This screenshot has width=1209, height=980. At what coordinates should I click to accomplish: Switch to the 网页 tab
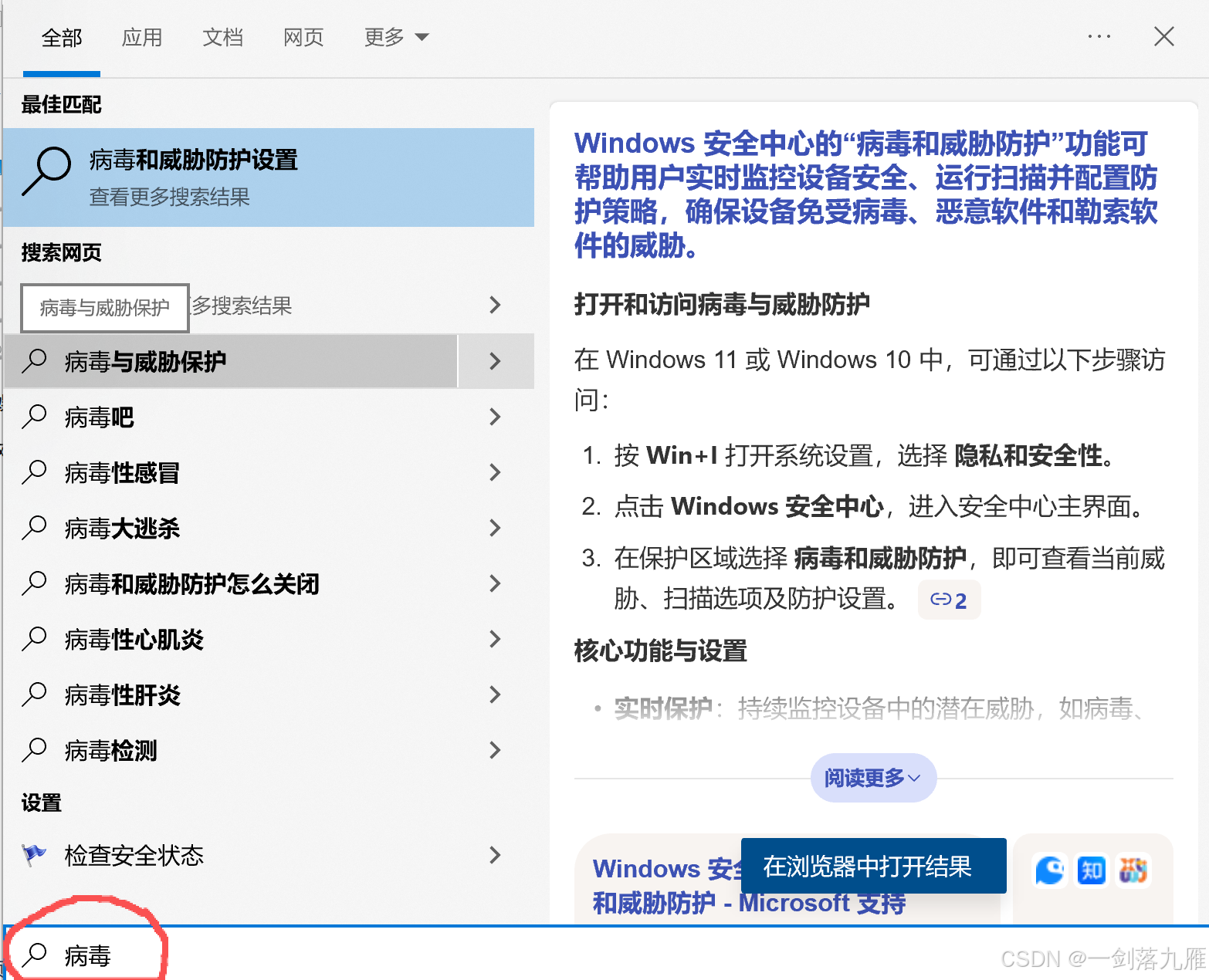(303, 37)
